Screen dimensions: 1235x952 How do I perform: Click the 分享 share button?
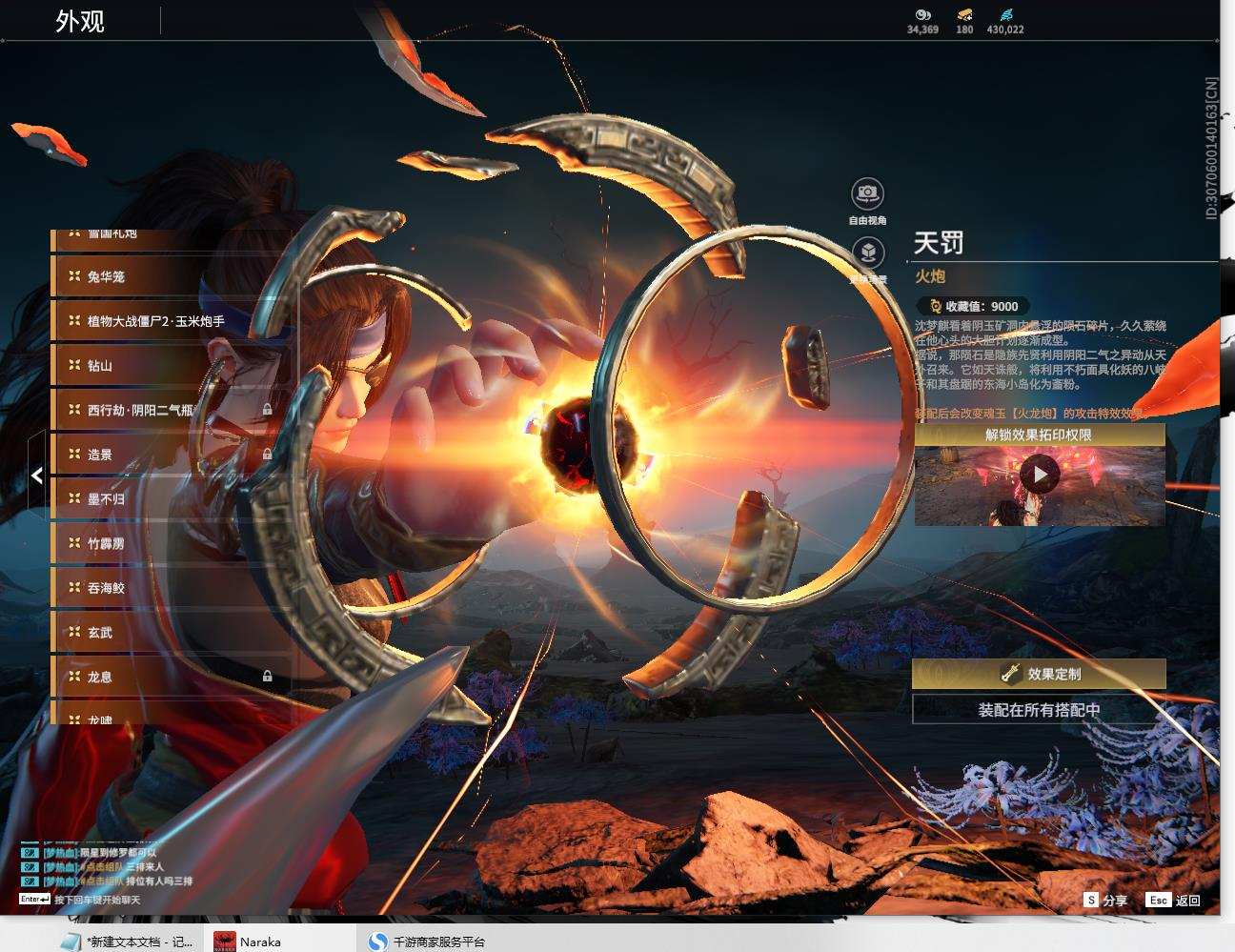[1106, 901]
